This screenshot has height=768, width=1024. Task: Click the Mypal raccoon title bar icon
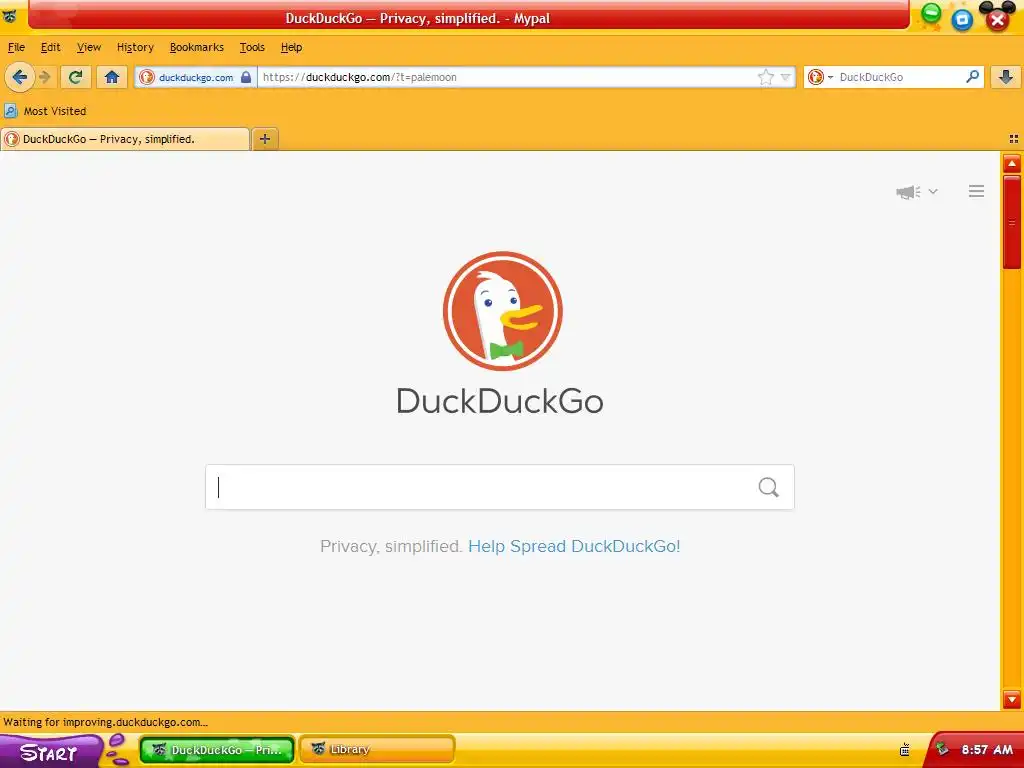click(x=9, y=16)
